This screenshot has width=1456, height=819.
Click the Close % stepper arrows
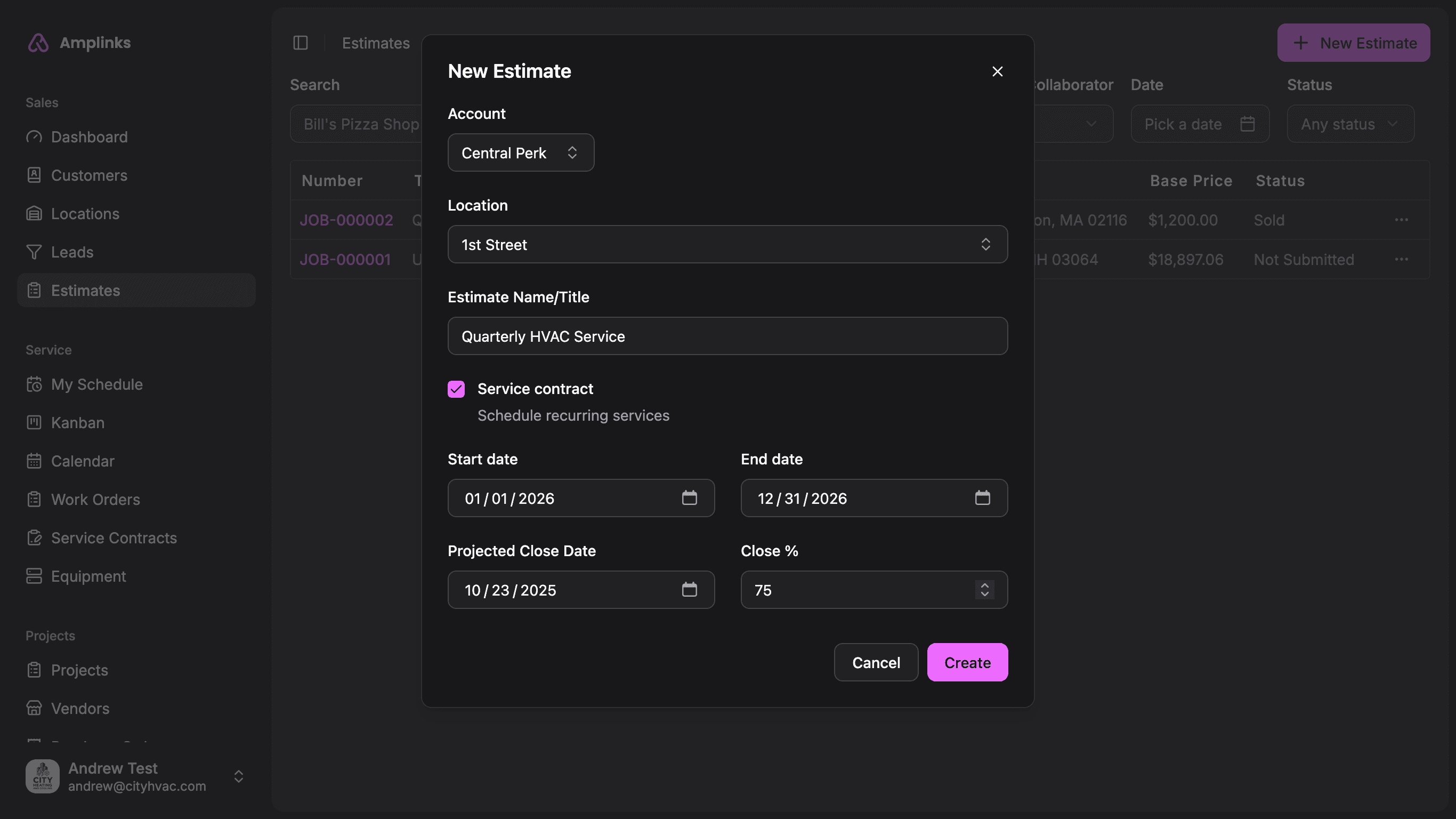click(984, 589)
